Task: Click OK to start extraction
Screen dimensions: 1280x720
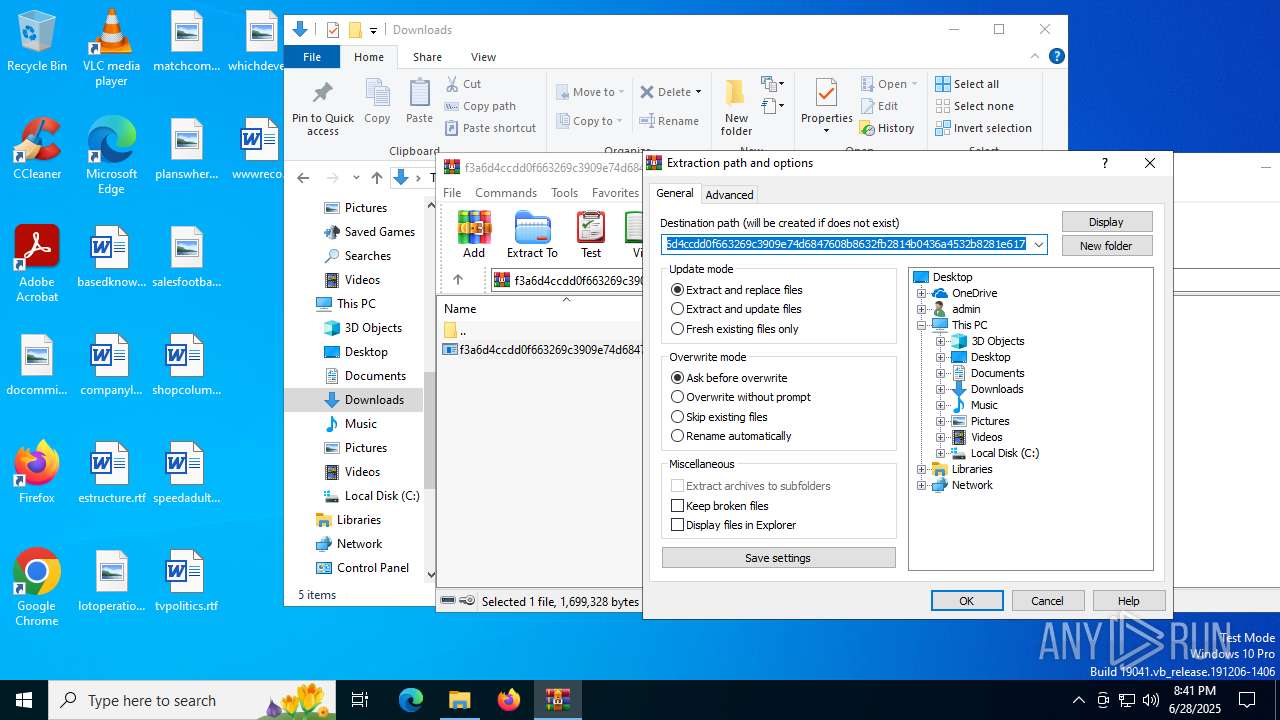Action: [967, 601]
